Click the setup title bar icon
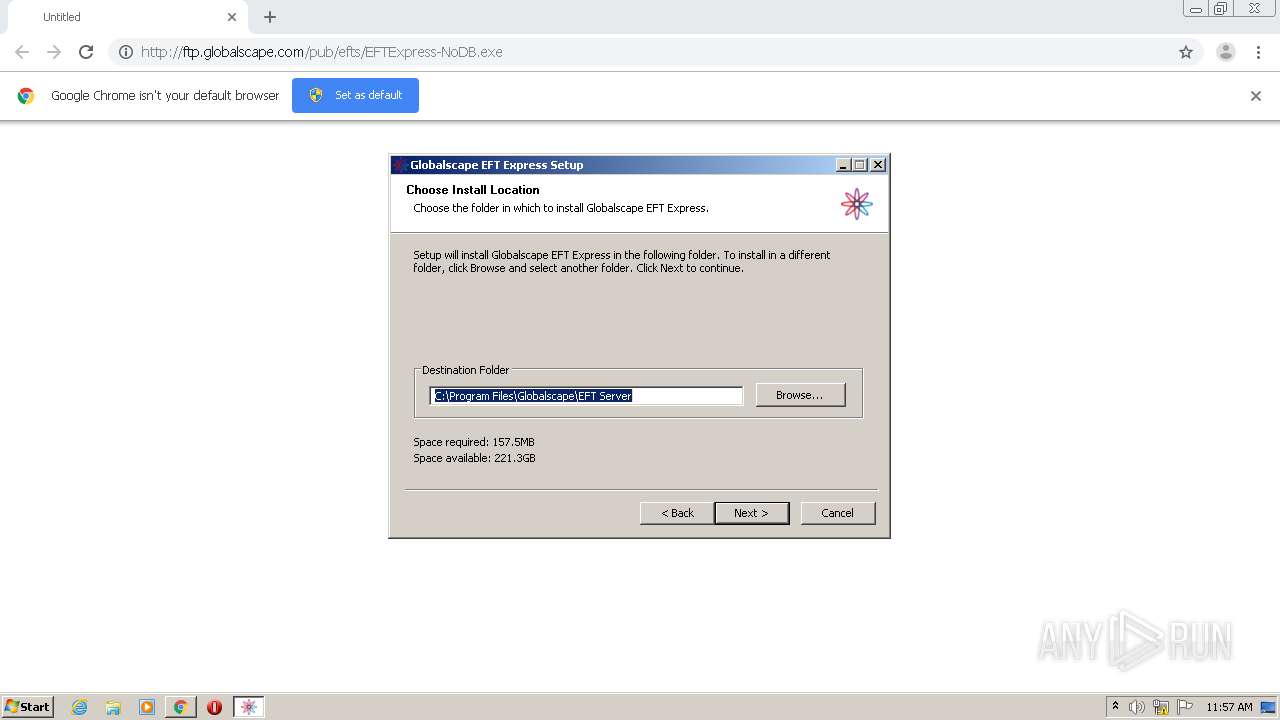This screenshot has height=720, width=1280. pos(400,165)
